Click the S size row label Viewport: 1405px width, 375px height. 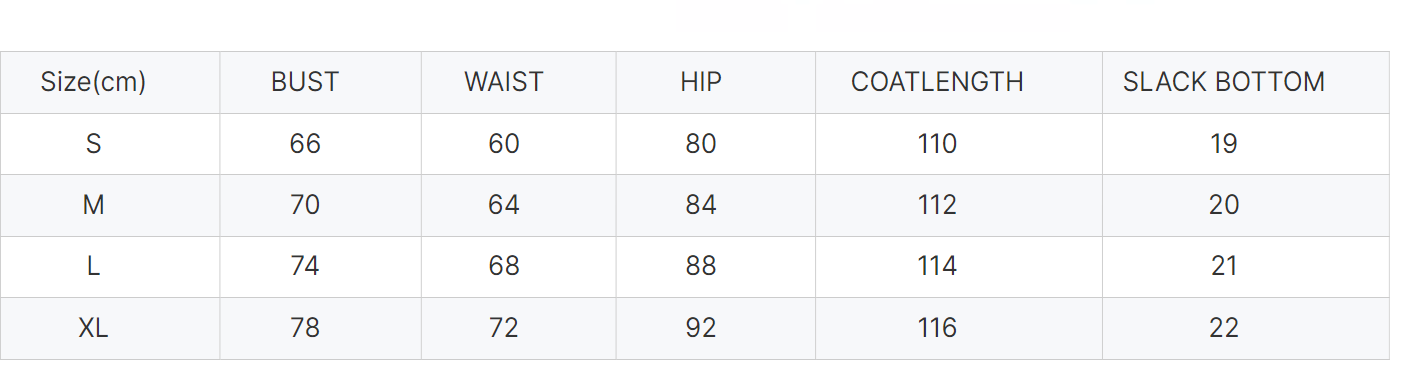pos(93,144)
